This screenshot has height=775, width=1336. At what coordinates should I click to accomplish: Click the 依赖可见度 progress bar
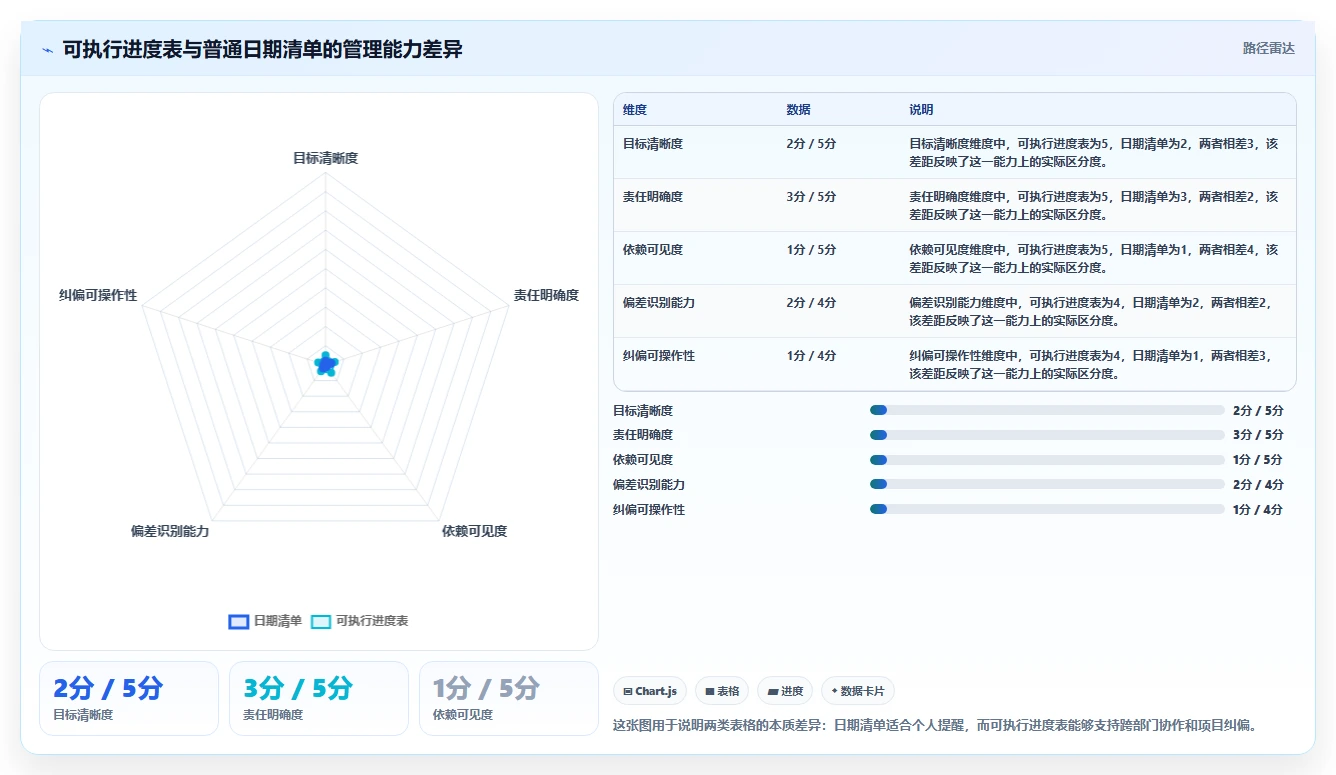[x=1047, y=460]
